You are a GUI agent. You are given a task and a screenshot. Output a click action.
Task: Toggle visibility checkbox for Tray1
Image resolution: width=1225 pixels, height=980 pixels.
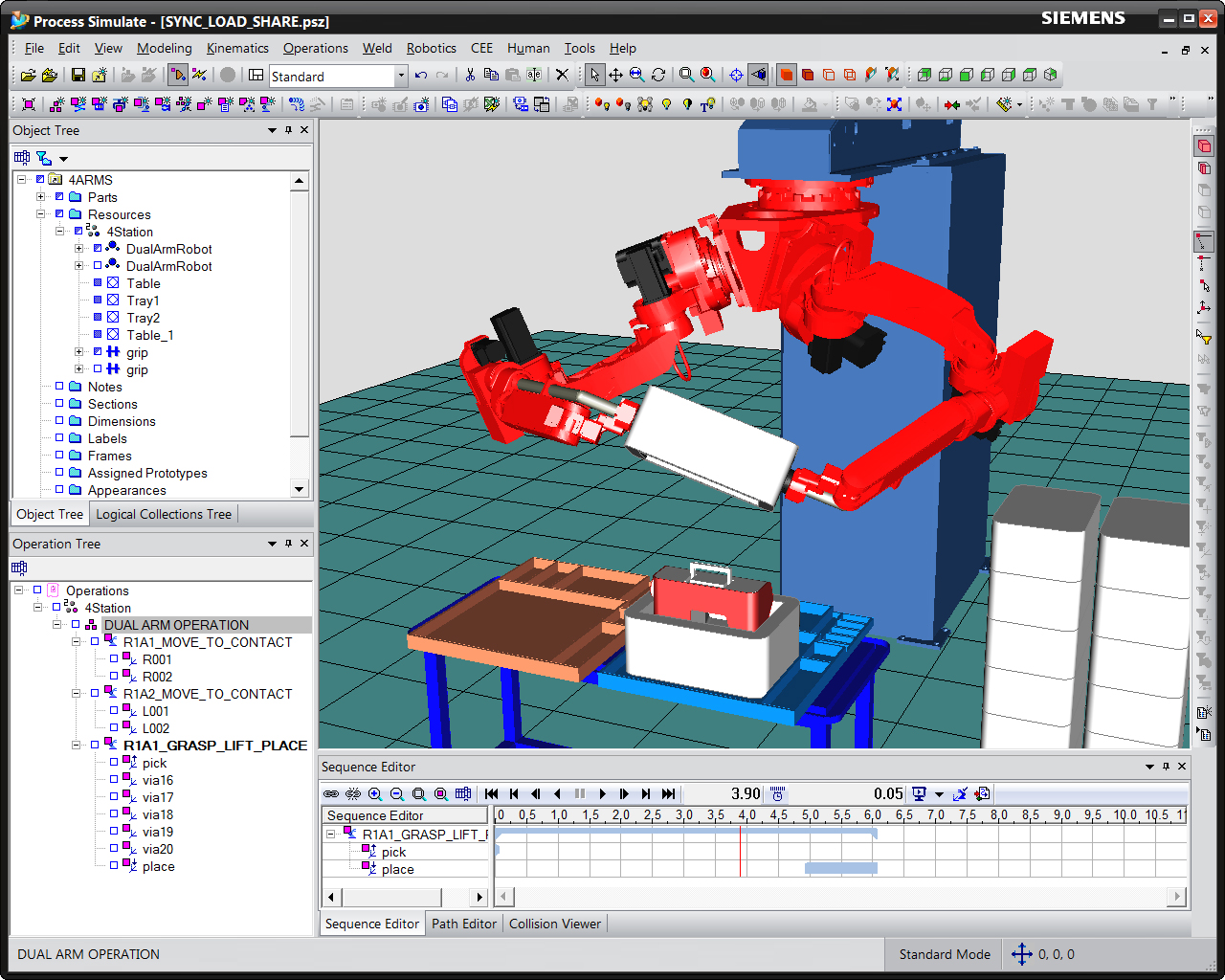(98, 301)
